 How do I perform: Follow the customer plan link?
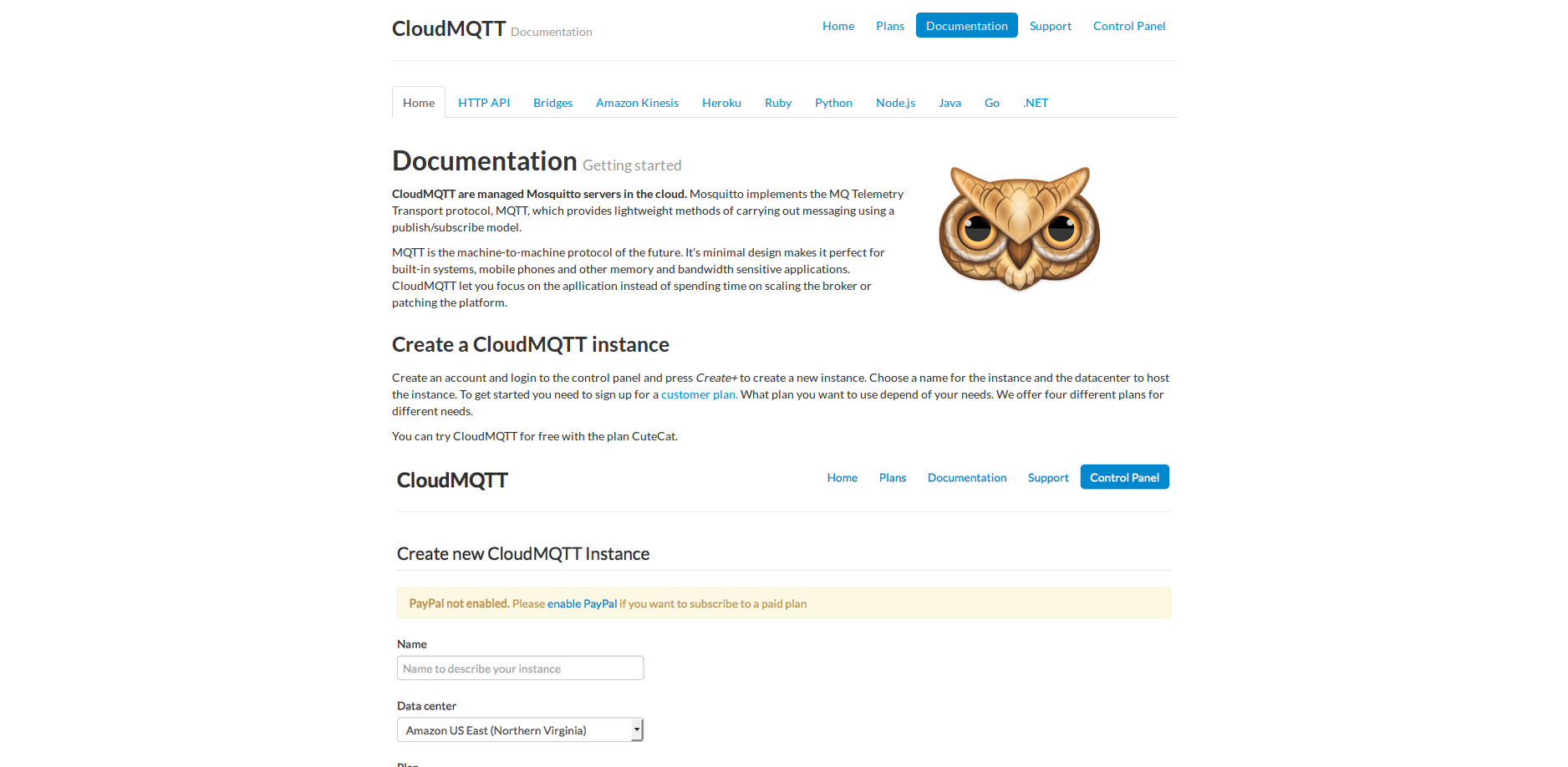click(x=700, y=394)
